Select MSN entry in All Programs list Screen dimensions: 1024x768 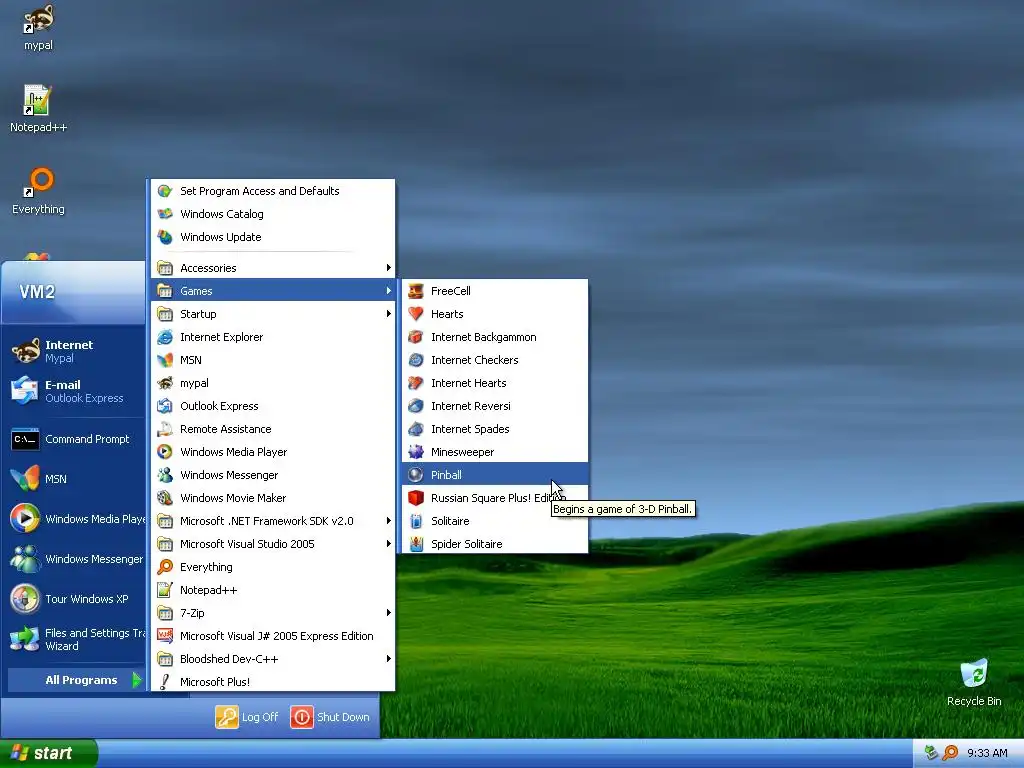pyautogui.click(x=273, y=360)
